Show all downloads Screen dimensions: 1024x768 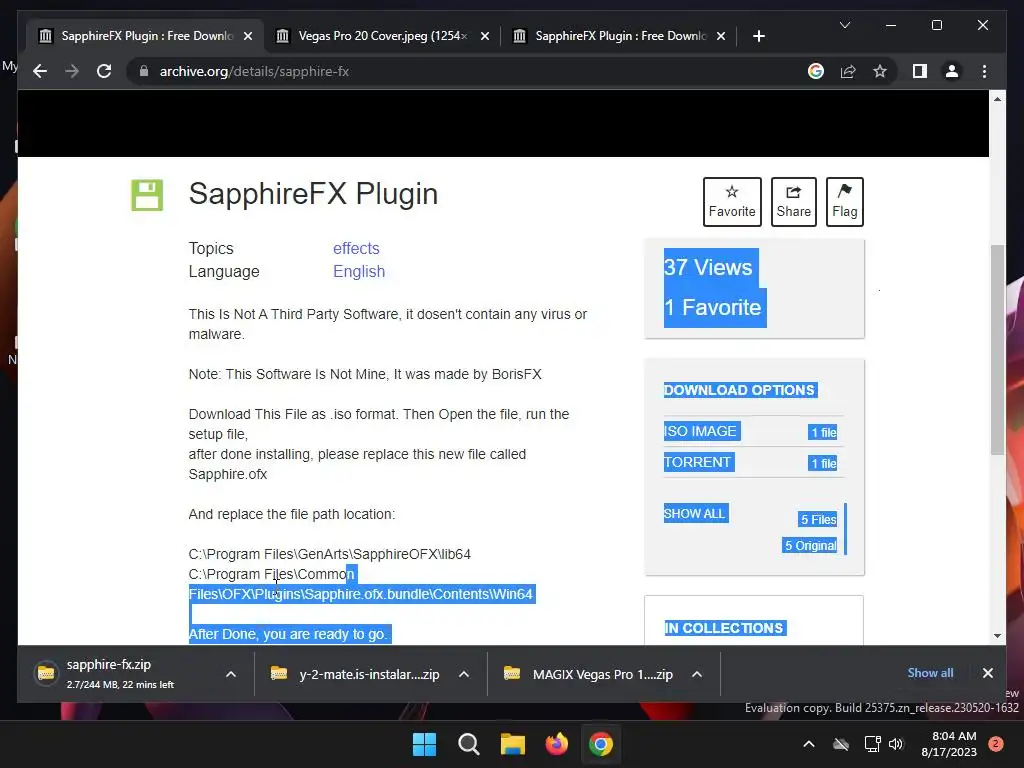pyautogui.click(x=930, y=673)
